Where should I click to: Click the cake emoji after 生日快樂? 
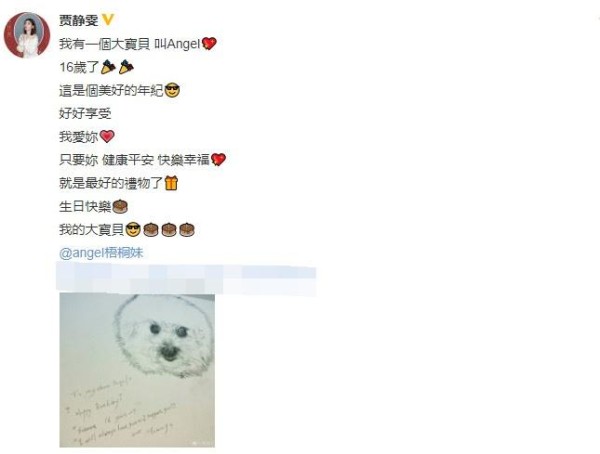pos(119,207)
